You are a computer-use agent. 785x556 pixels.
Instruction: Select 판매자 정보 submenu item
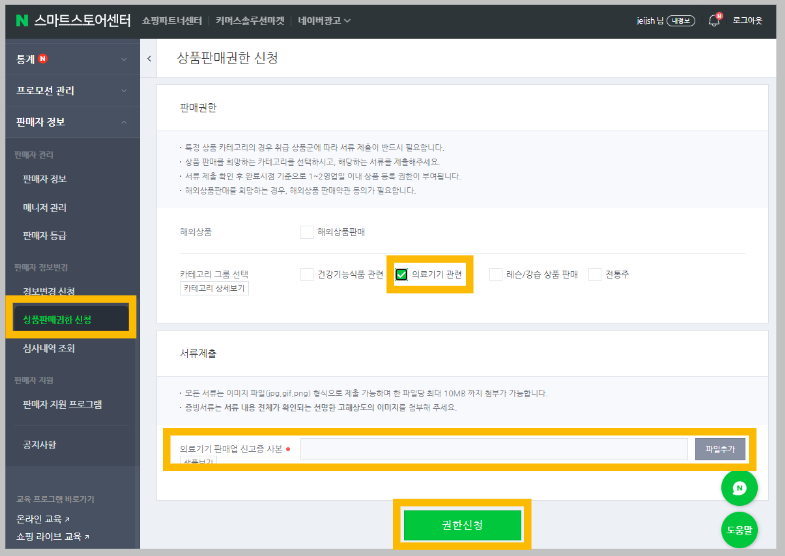(45, 179)
